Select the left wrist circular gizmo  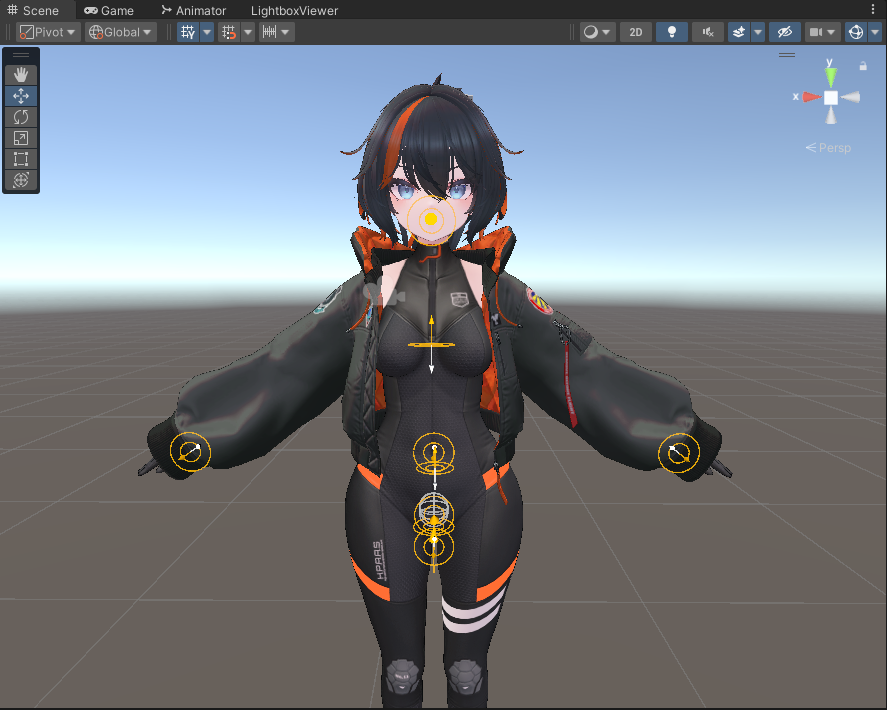coord(191,451)
